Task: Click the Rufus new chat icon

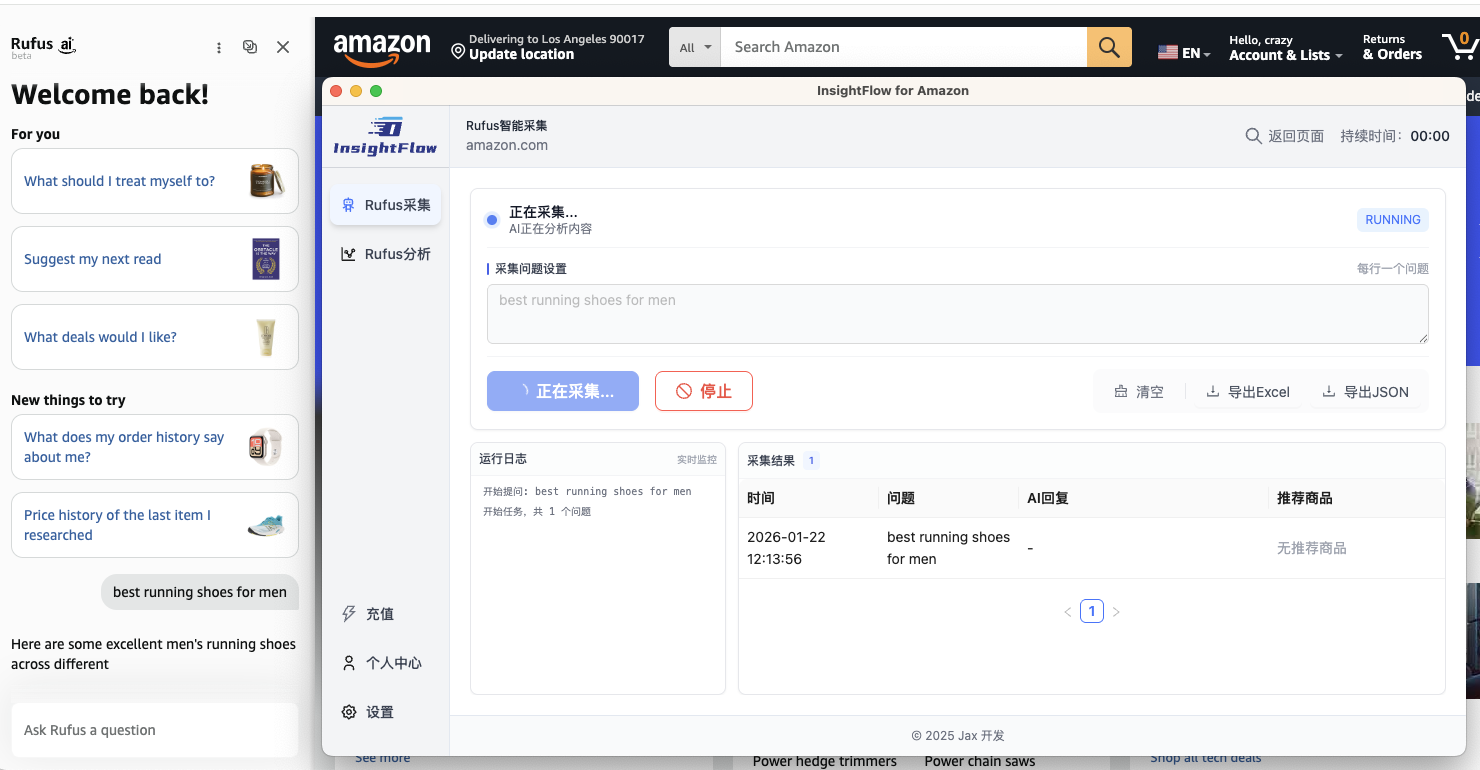Action: pos(250,47)
